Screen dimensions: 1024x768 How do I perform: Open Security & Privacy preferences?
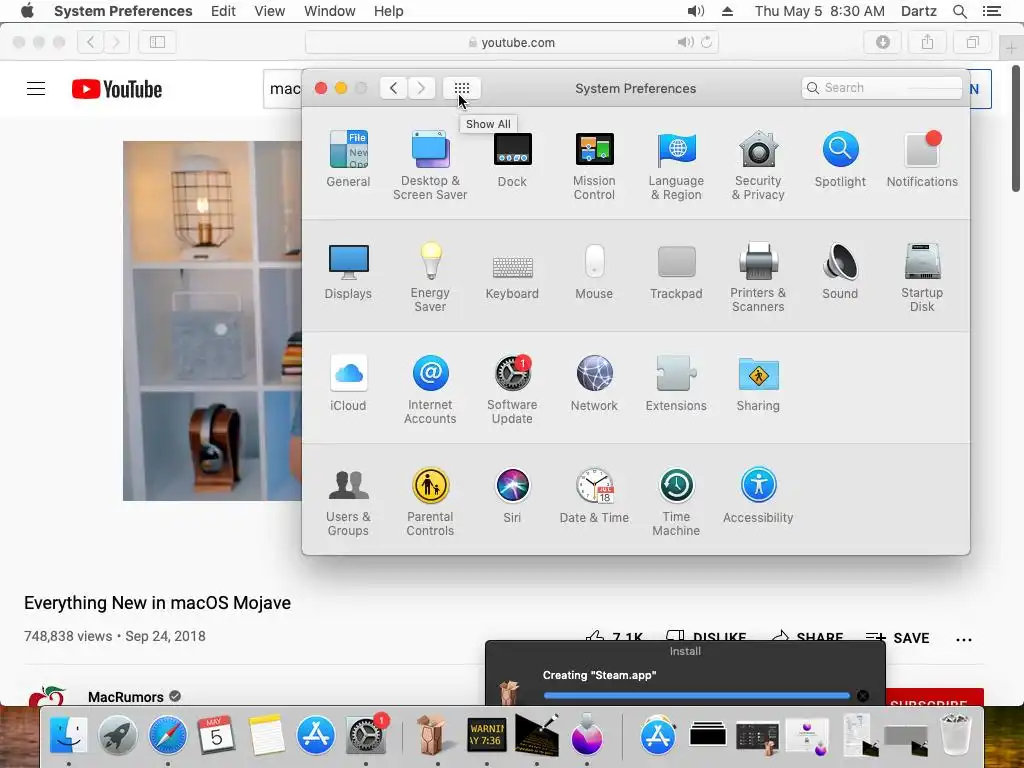coord(758,165)
